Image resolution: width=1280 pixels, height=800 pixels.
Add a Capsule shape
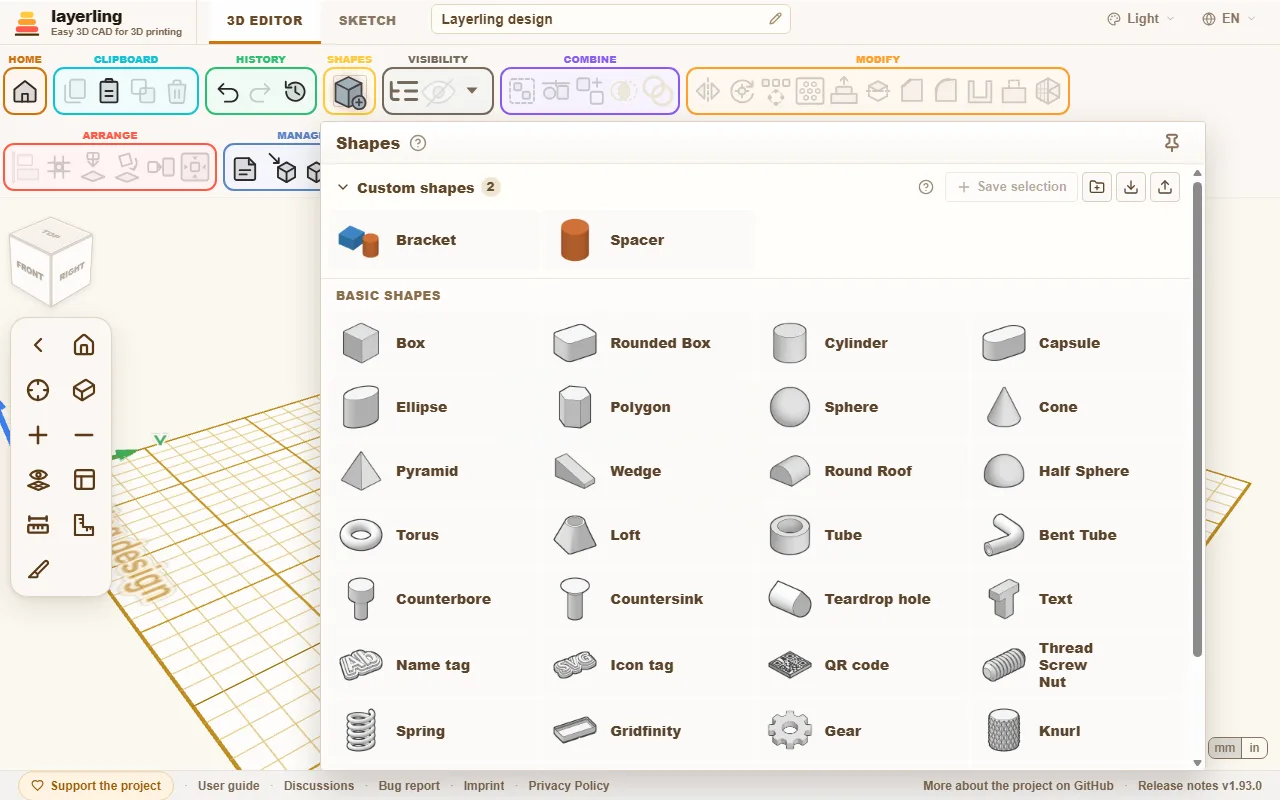click(1076, 343)
